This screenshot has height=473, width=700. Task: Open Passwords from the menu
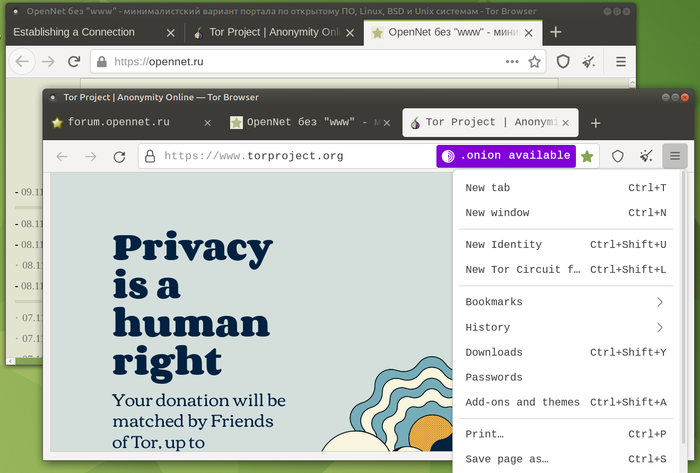(x=566, y=378)
